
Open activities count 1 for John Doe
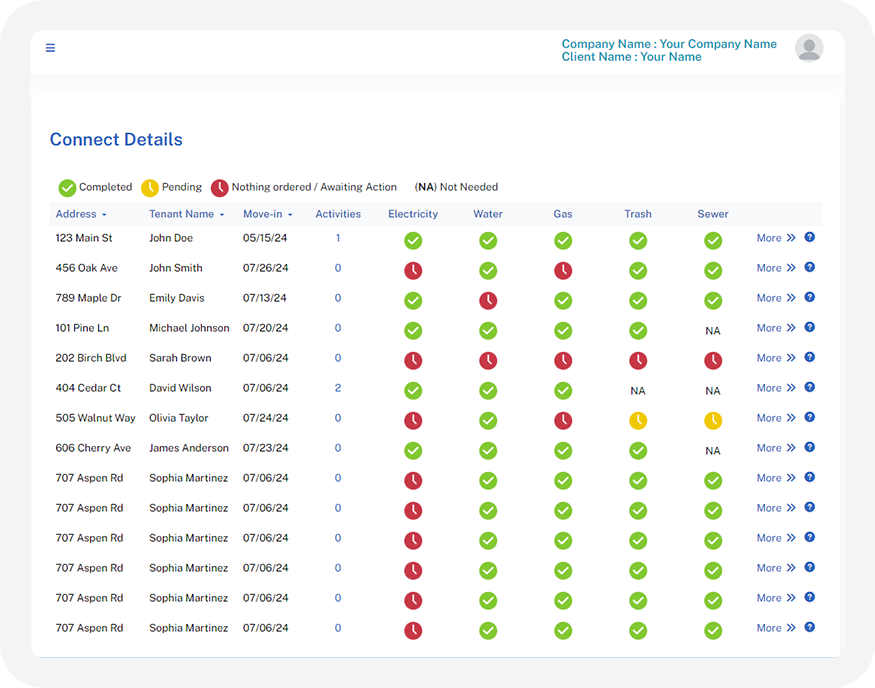point(338,238)
